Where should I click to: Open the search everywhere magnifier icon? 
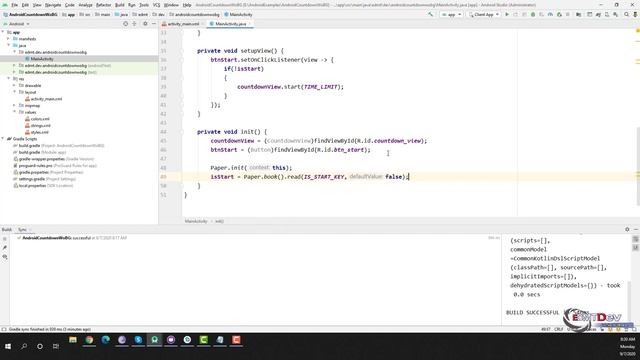point(627,14)
